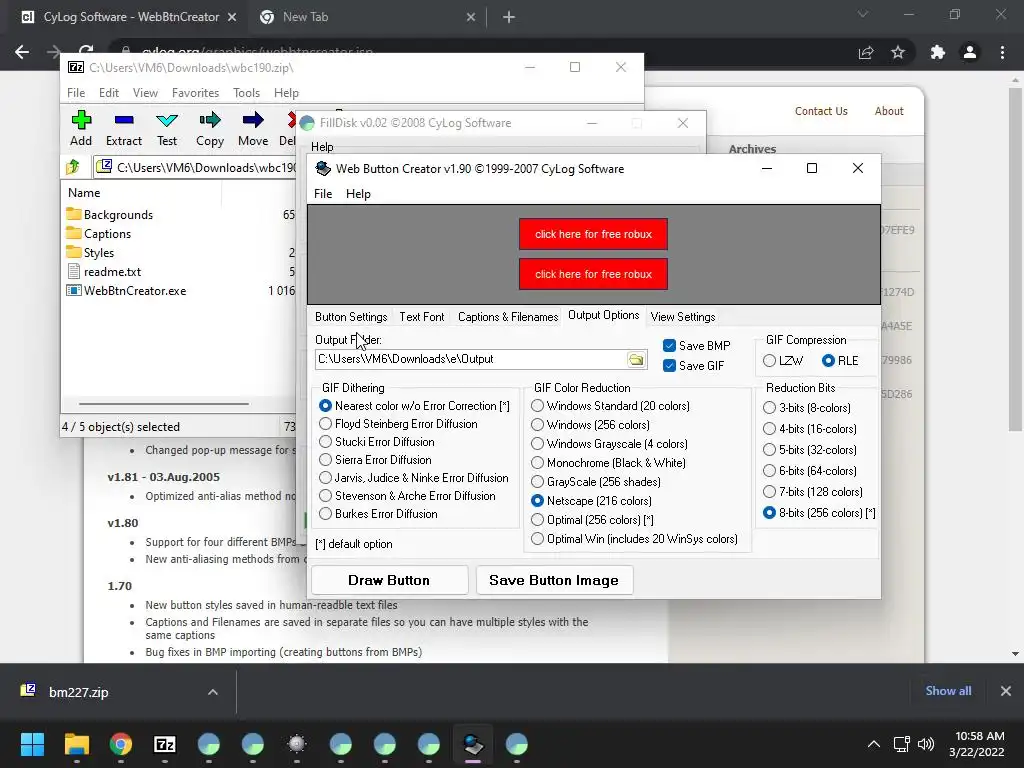
Task: Open Chrome from the taskbar
Action: coord(121,744)
